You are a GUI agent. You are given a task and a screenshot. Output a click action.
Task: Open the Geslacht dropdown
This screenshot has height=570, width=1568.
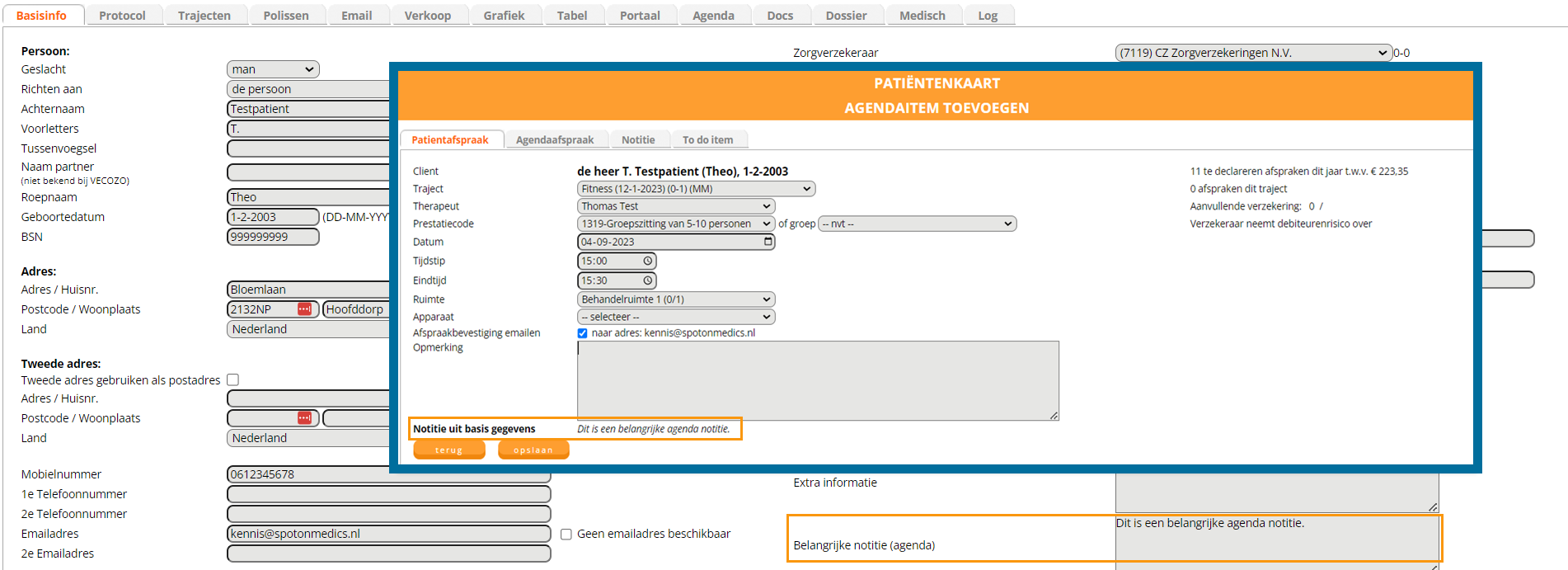(273, 69)
